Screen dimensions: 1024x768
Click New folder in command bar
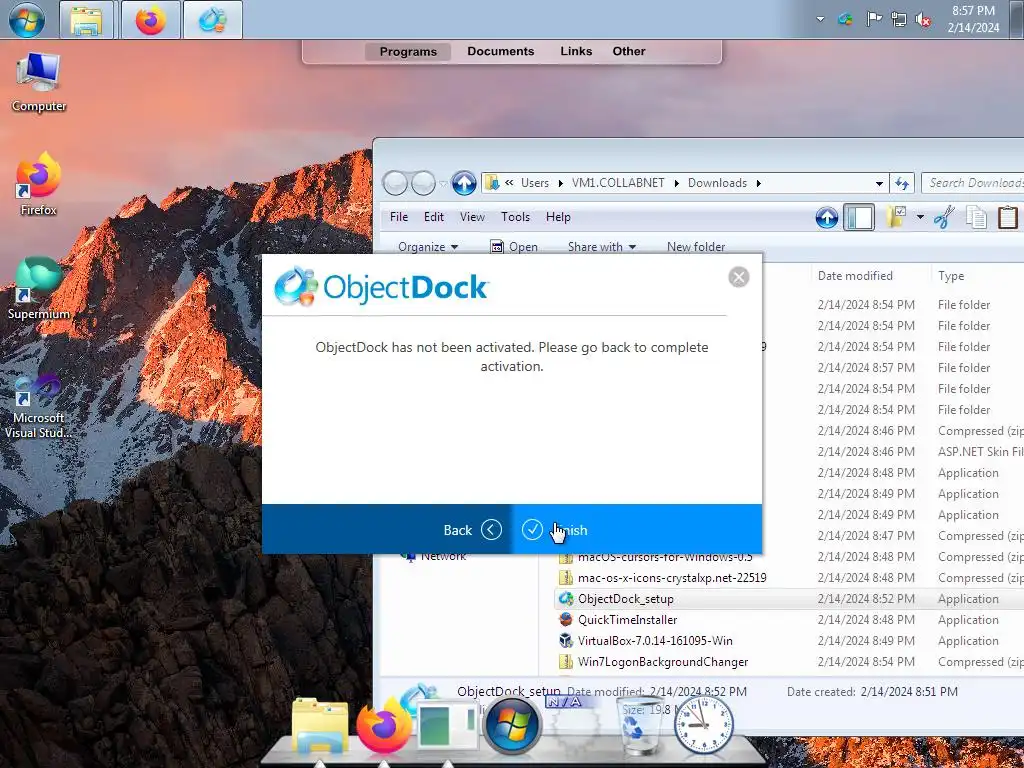point(696,246)
